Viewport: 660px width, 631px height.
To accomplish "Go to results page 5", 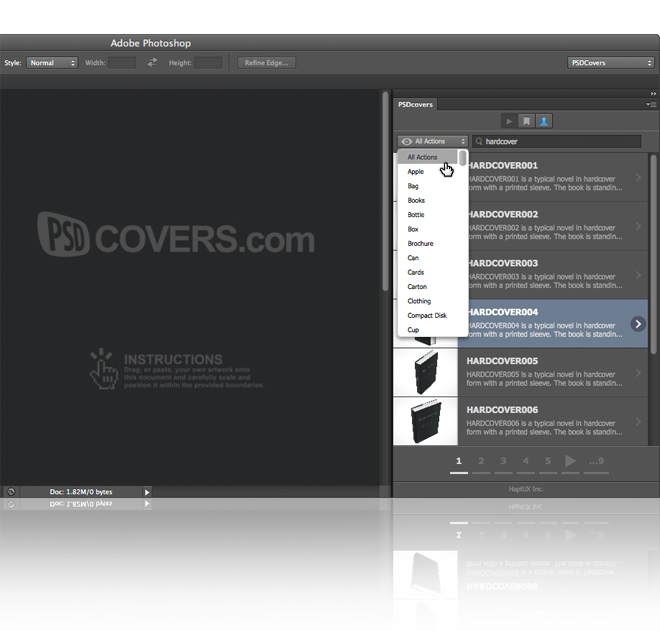I will pos(548,461).
